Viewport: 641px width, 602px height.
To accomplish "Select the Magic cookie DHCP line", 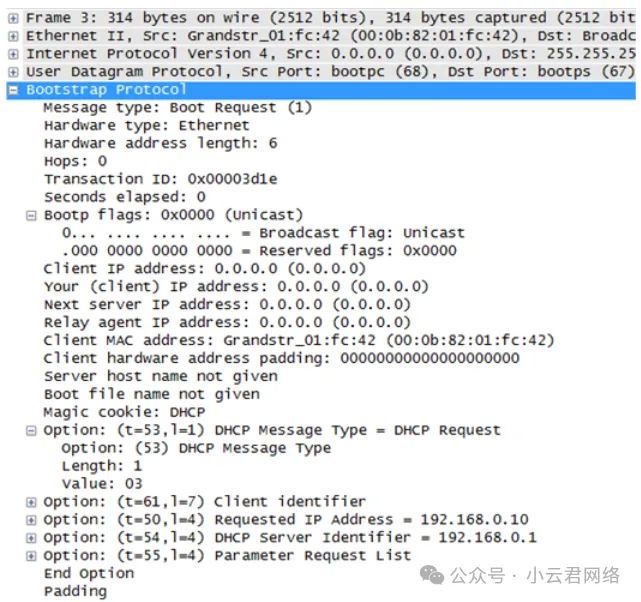I will [124, 412].
